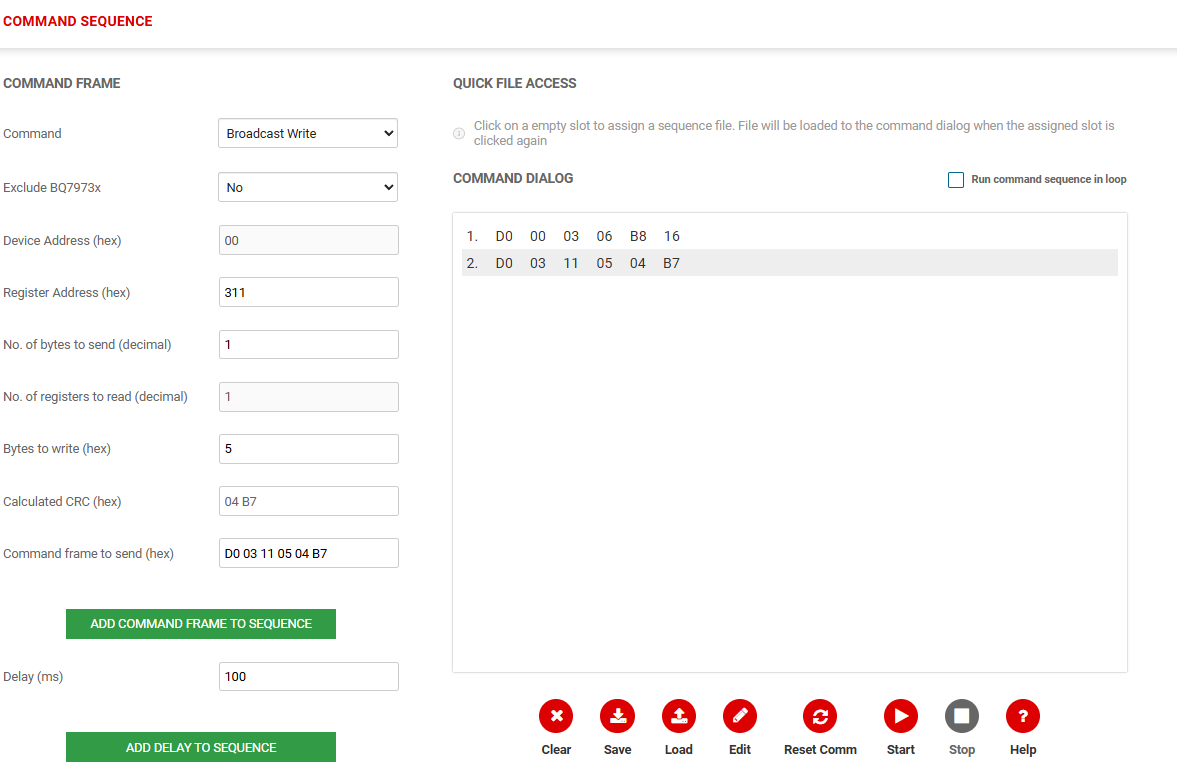Click the Exclude BQ7973x label
The image size is (1177, 767).
point(52,188)
